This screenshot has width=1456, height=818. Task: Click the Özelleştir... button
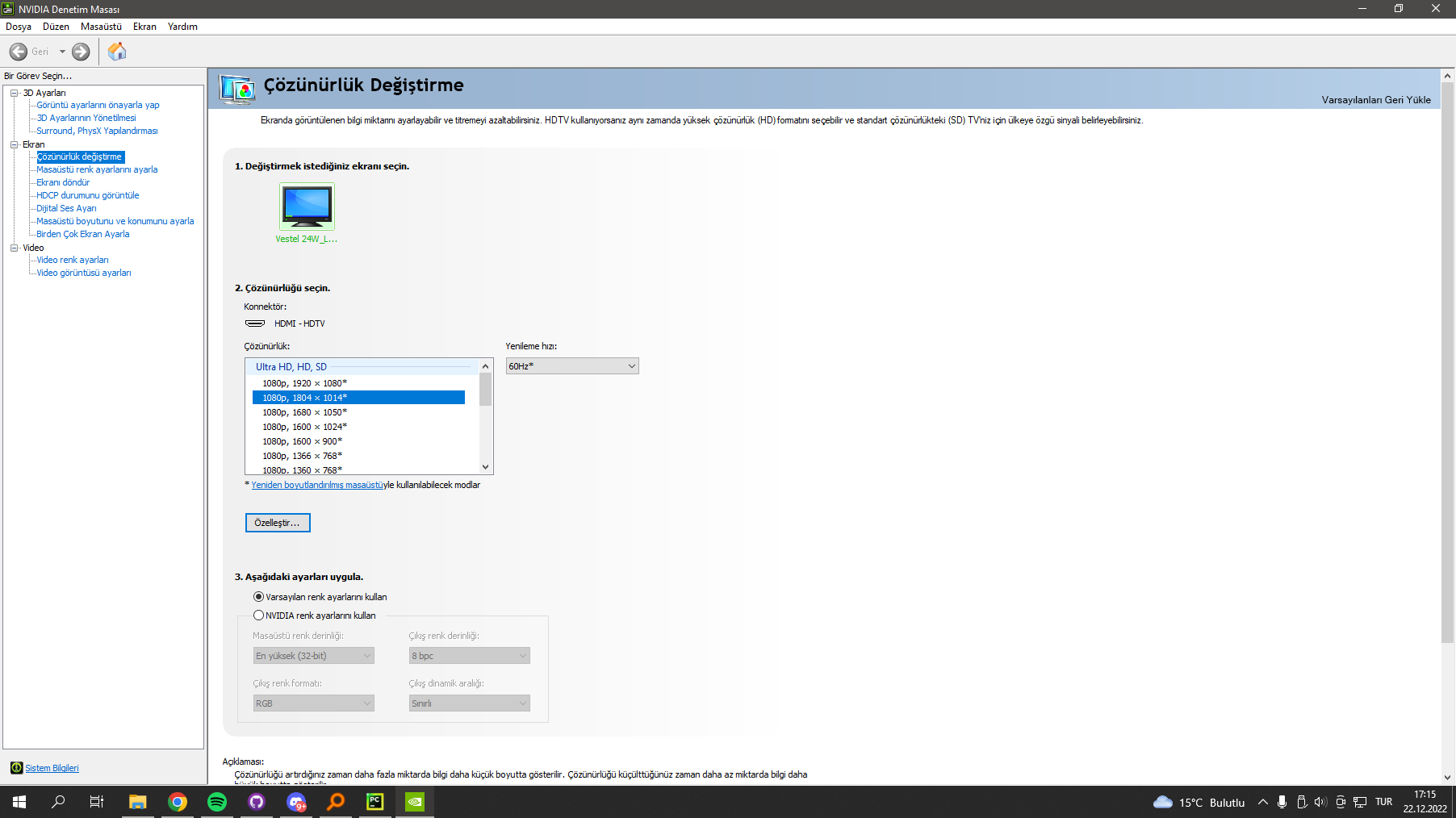pyautogui.click(x=278, y=523)
